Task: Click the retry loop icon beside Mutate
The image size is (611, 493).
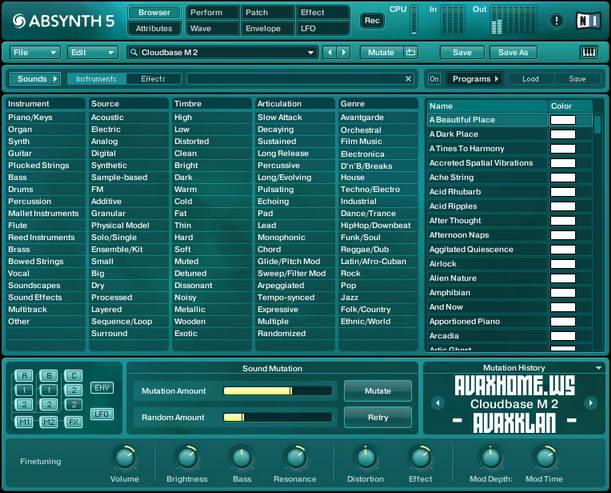Action: (x=410, y=52)
